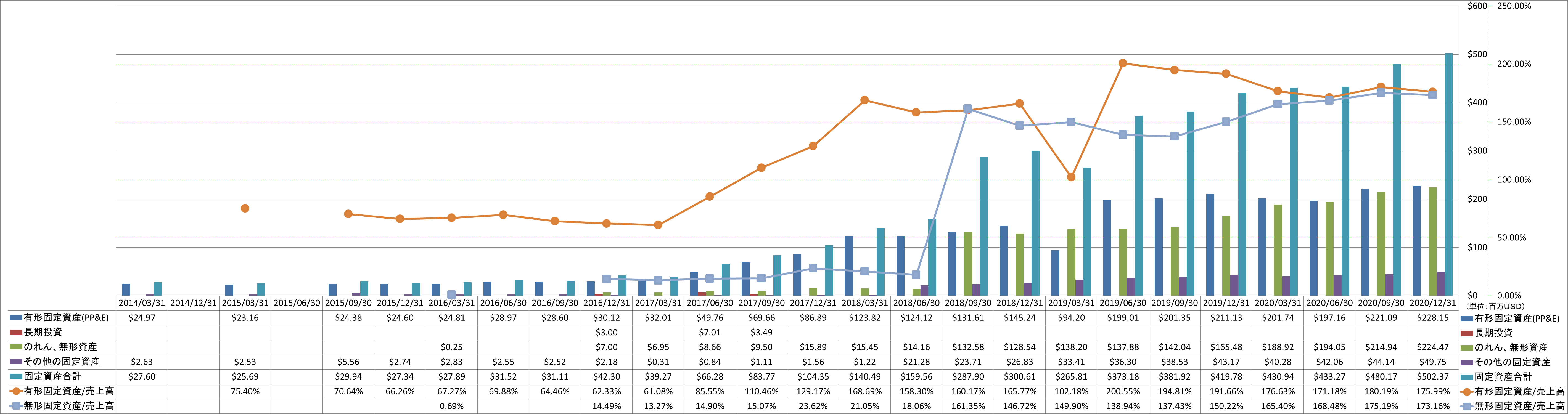Click the orange line's lone marker at 2015/03/31
1568x414 pixels.
pos(245,208)
